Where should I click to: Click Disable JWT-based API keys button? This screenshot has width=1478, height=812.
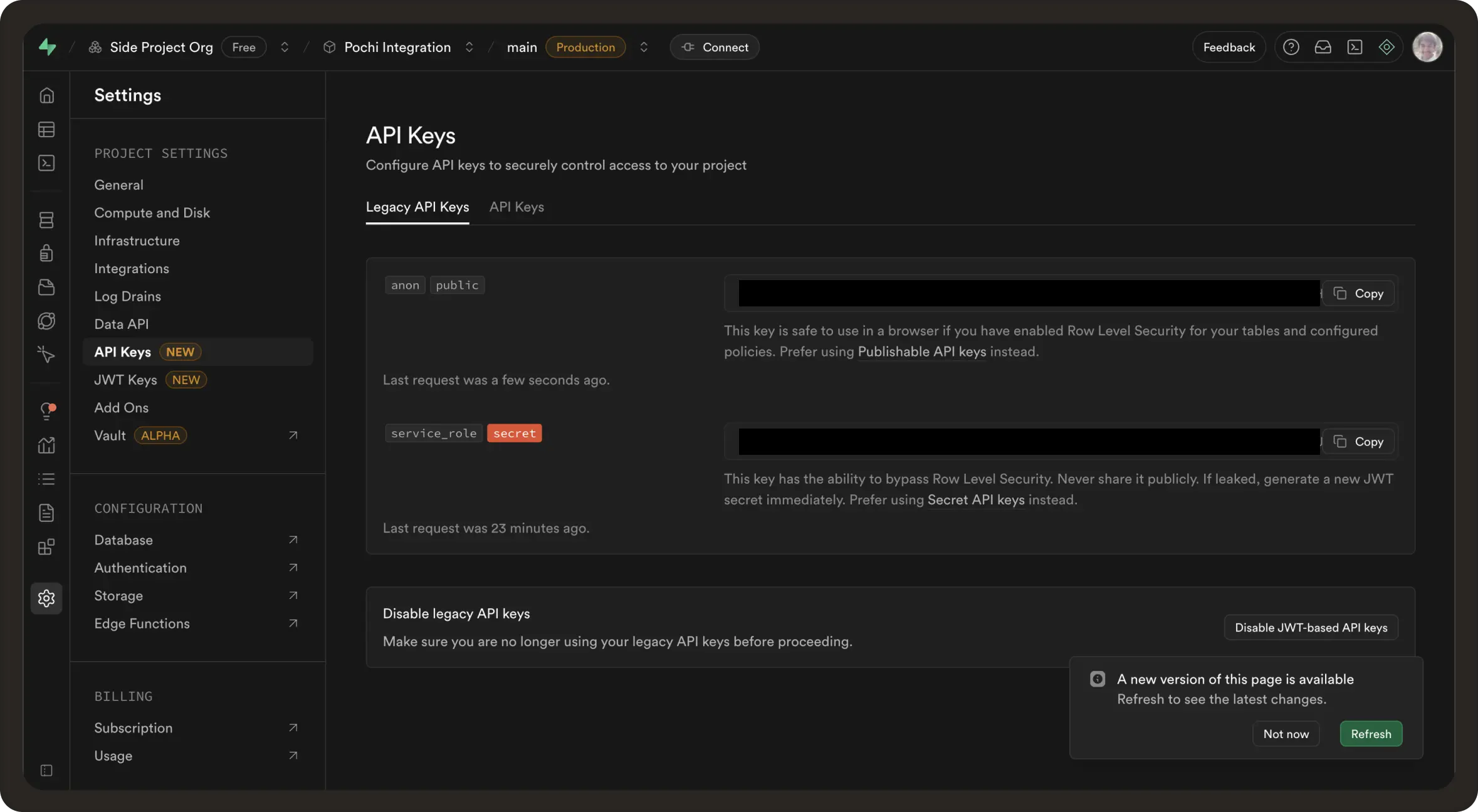click(1311, 627)
